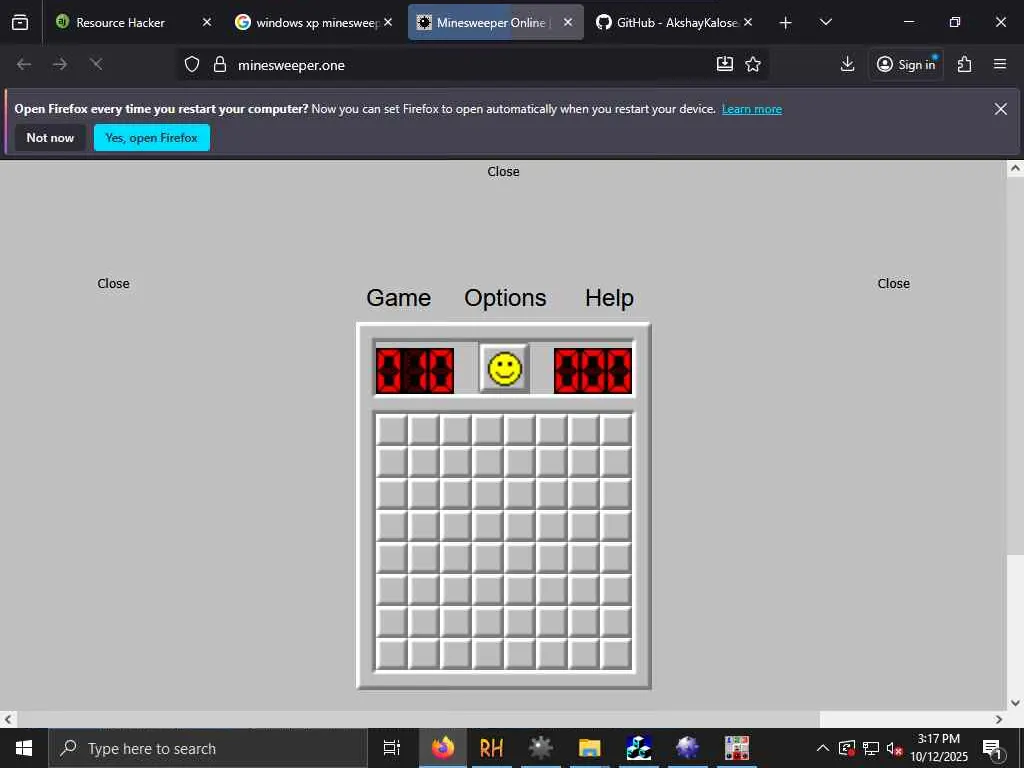Click the Firefox taskbar icon

pos(443,748)
